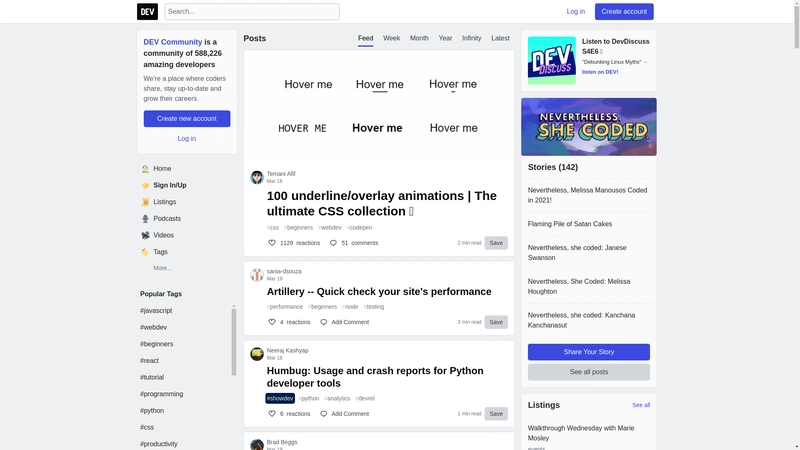This screenshot has height=450, width=800.
Task: Open Temani Afif's avatar
Action: (257, 177)
